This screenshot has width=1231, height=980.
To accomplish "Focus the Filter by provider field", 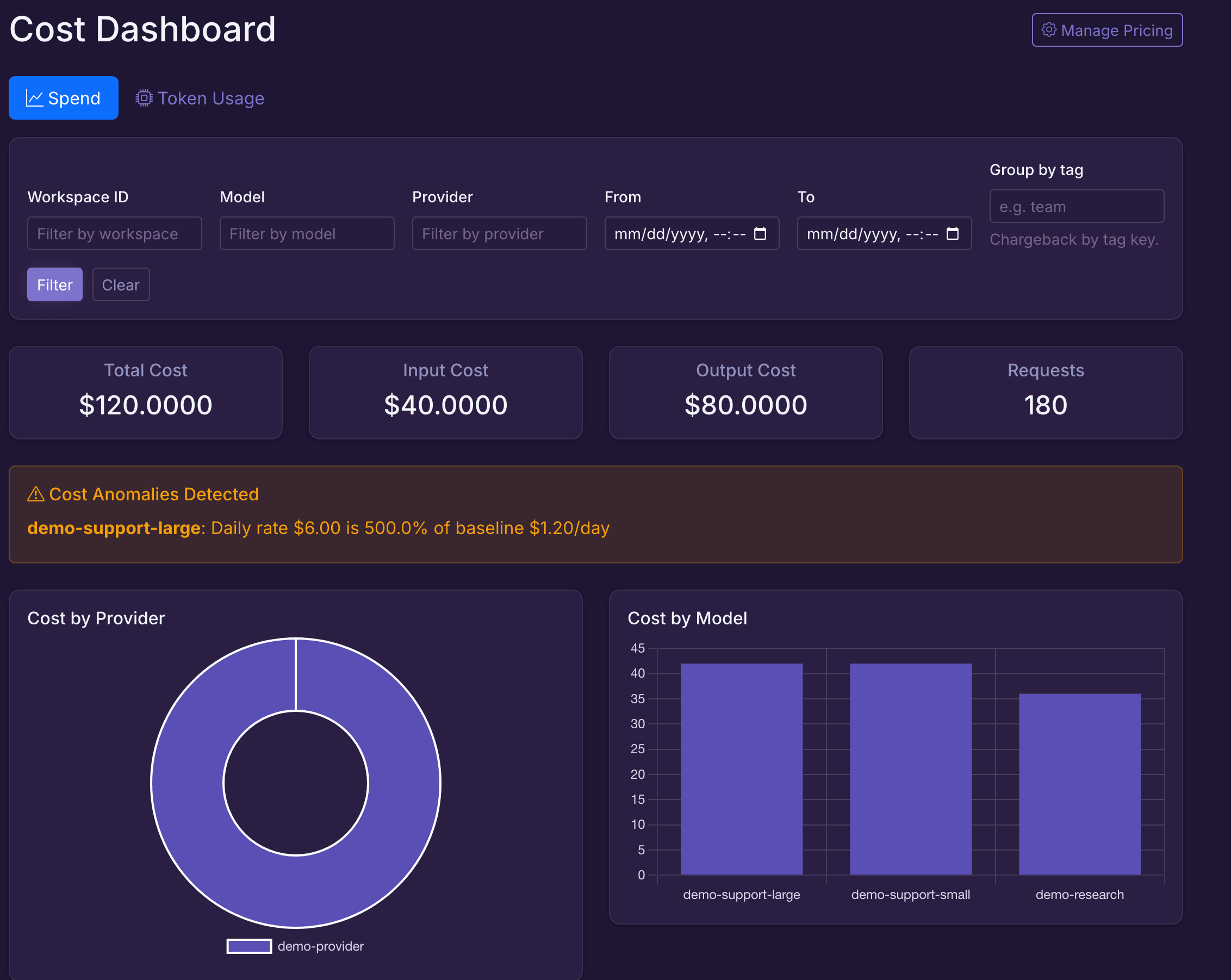I will coord(500,233).
